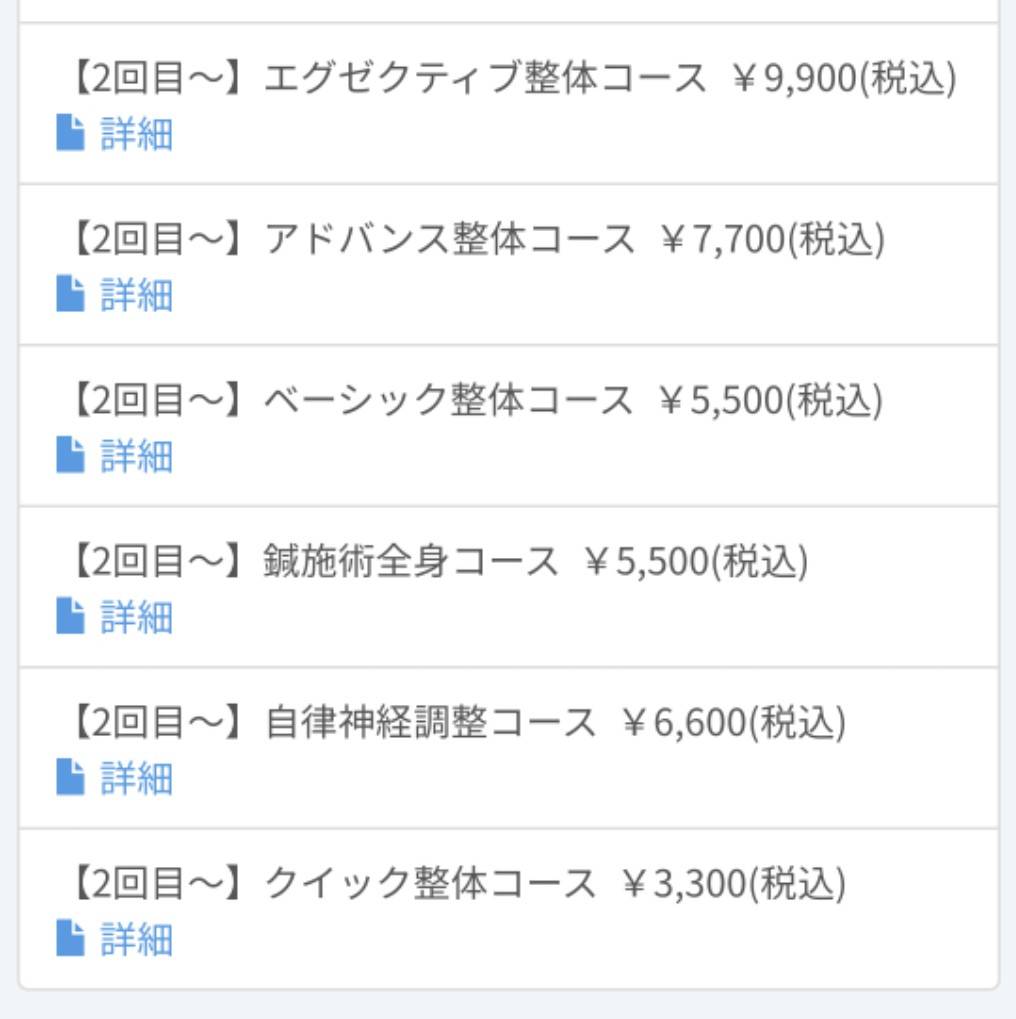Open 詳細 link for 自律神経調整コース
1016x1019 pixels.
tap(137, 778)
